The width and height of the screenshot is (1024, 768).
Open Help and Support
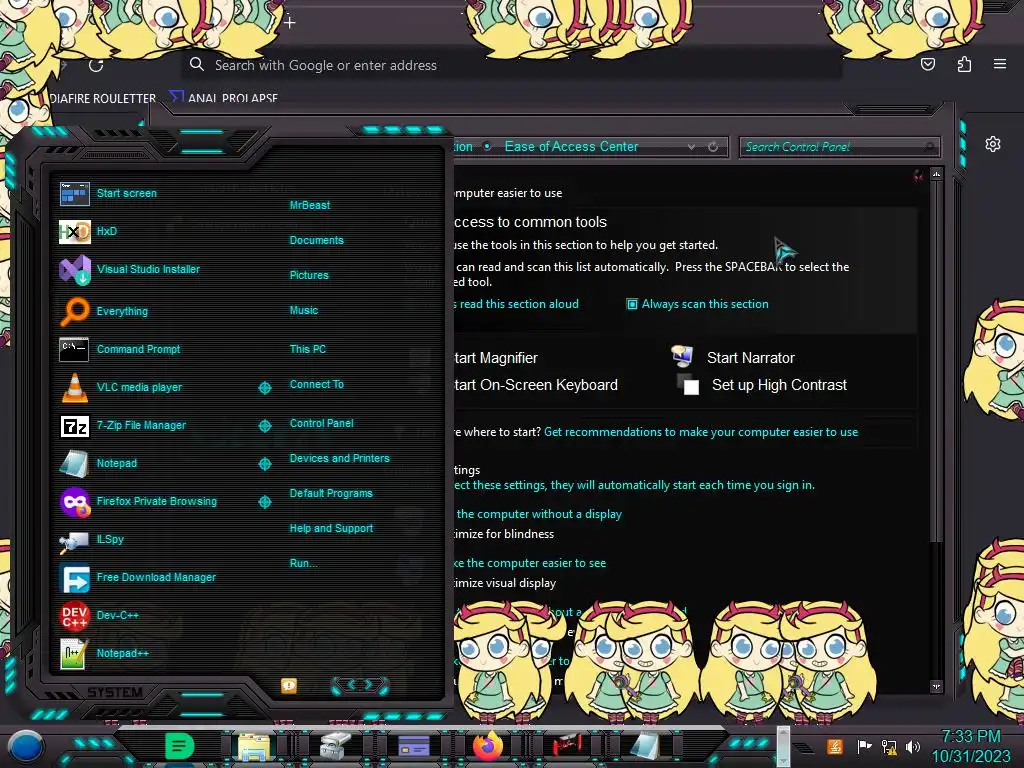(331, 528)
